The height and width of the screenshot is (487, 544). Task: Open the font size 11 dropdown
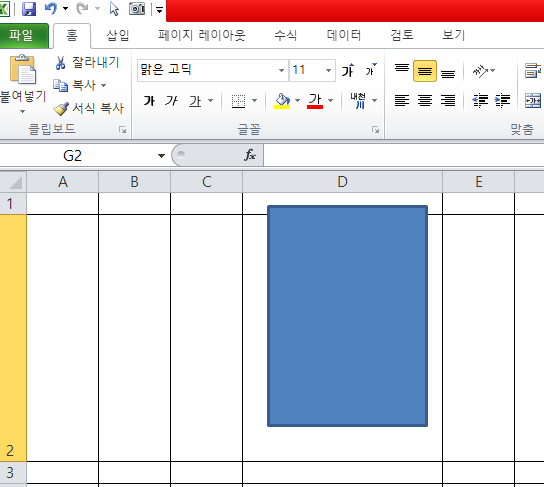(328, 70)
